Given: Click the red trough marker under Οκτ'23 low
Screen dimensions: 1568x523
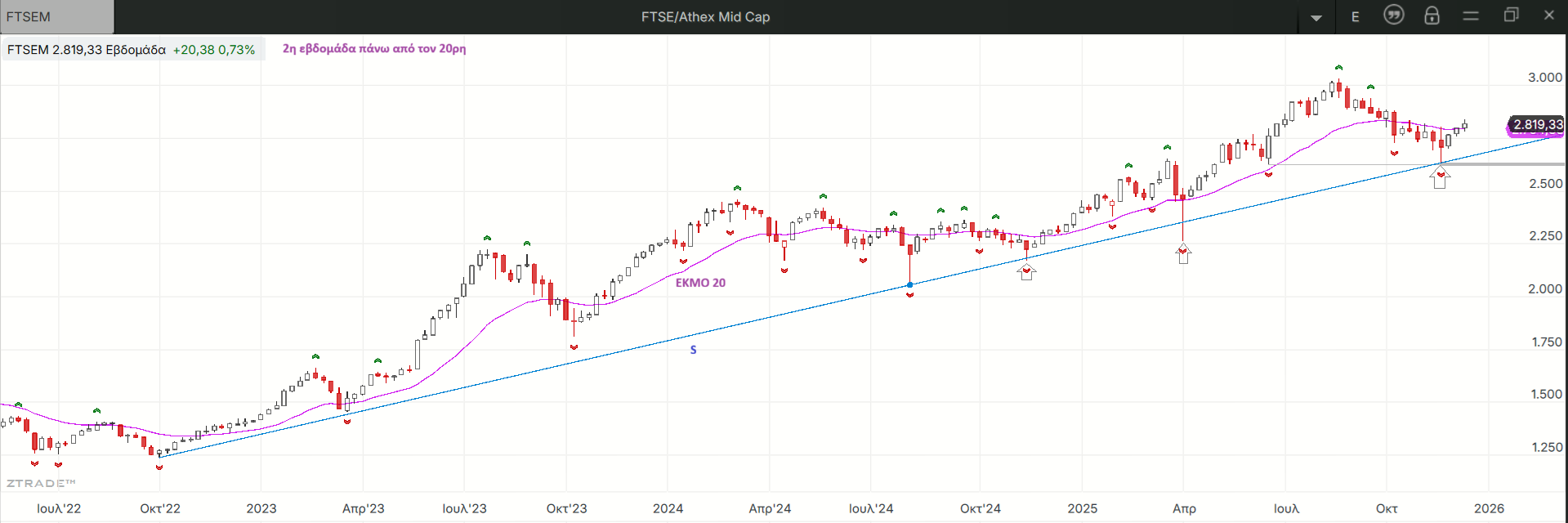Looking at the screenshot, I should pos(574,347).
